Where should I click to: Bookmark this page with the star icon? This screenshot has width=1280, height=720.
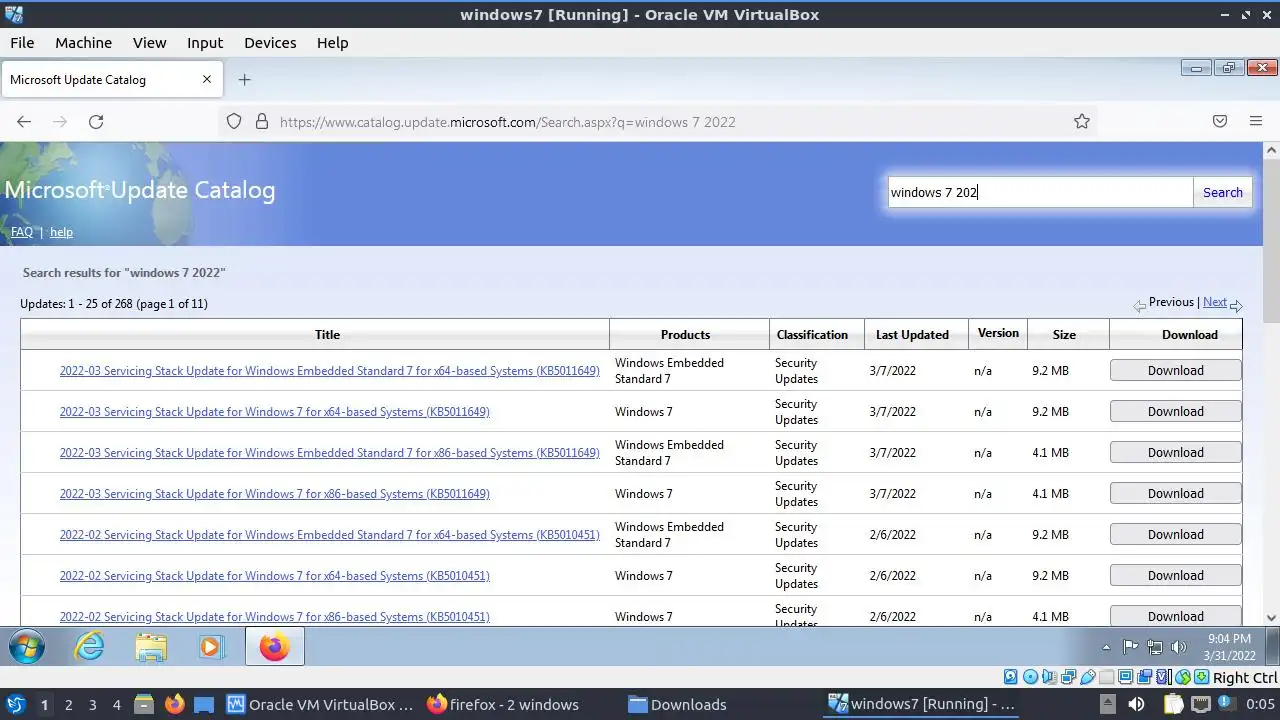1081,122
